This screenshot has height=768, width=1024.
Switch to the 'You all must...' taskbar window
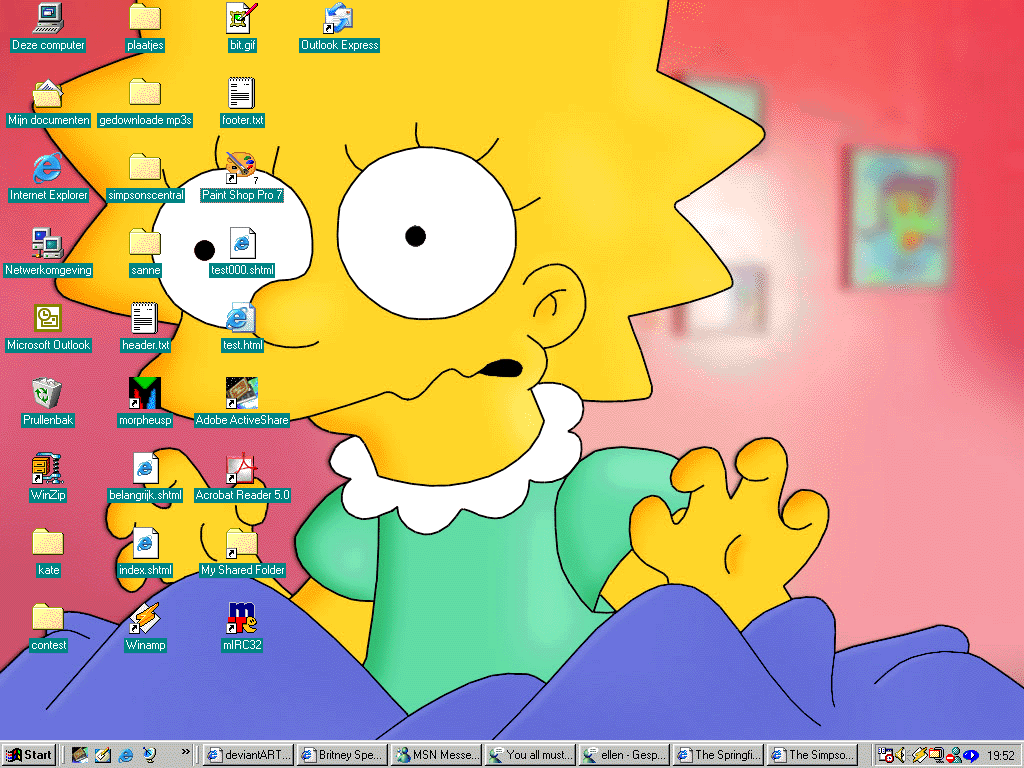pos(531,755)
